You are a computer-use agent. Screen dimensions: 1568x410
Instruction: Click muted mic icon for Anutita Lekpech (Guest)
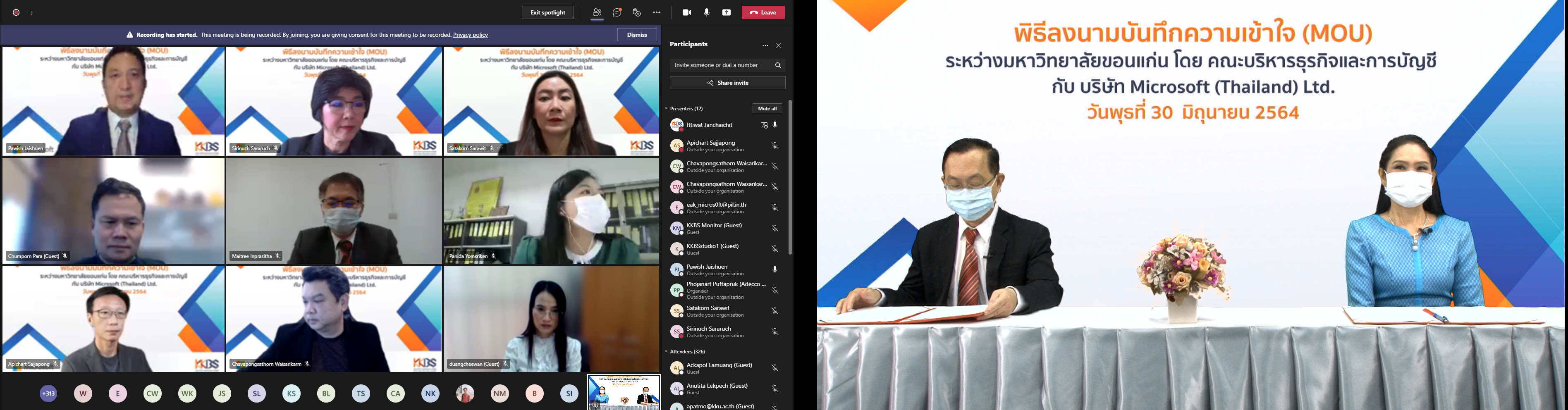point(775,389)
